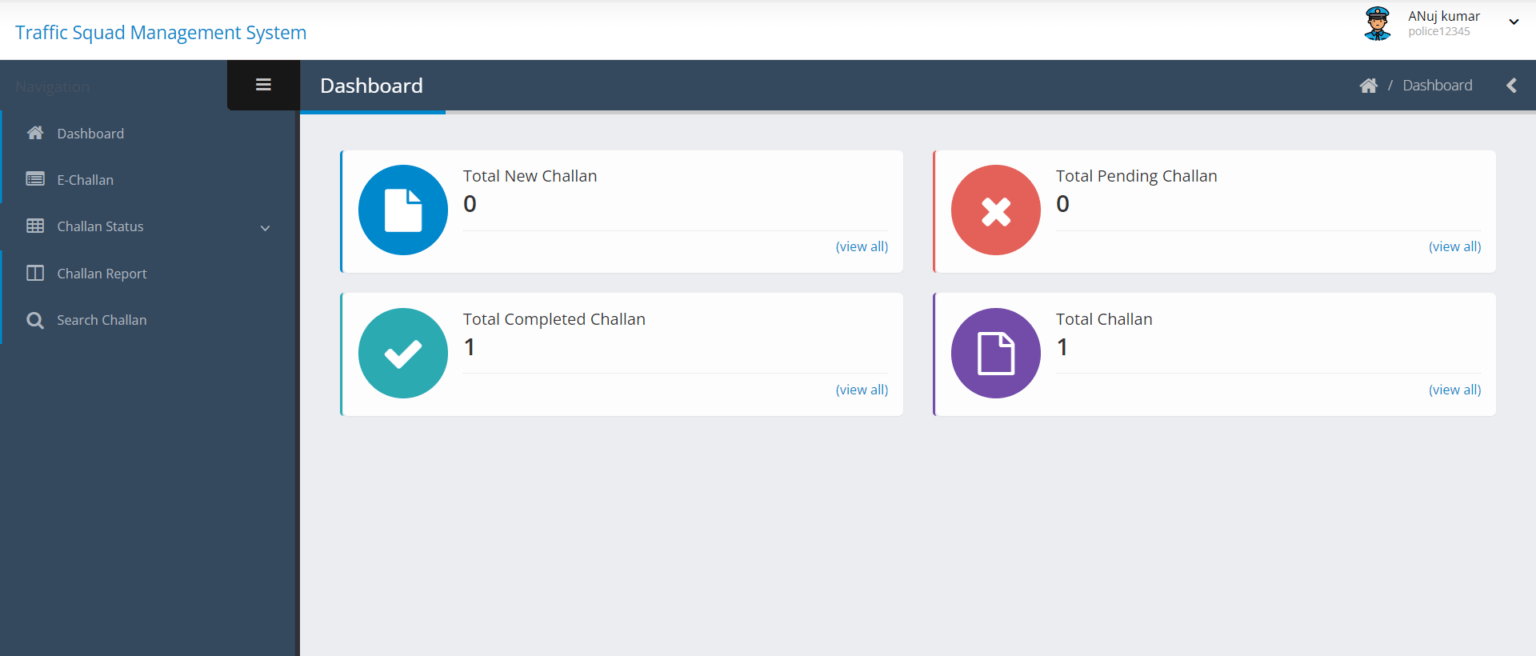The image size is (1536, 656).
Task: Click the Total Completed Challan label
Action: coord(554,320)
